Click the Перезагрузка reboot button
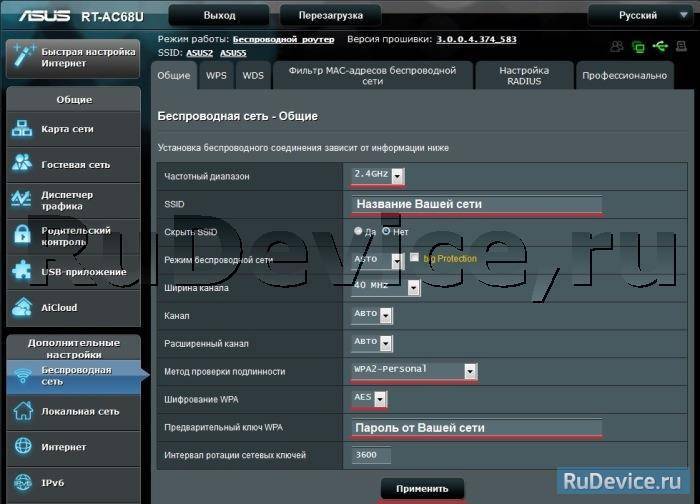Viewport: 700px width, 504px height. click(330, 15)
